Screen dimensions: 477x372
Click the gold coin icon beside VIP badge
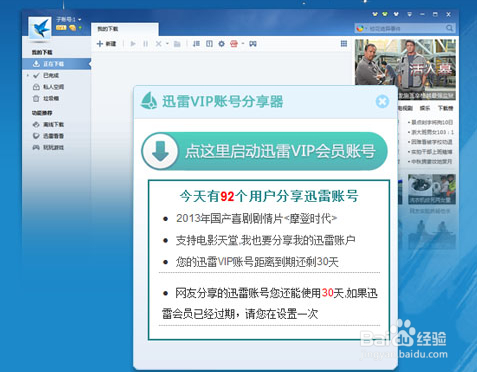(72, 28)
